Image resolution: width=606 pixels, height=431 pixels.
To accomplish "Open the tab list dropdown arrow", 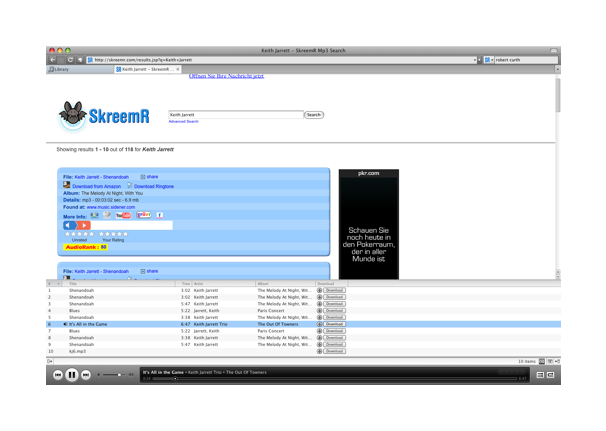I will 557,69.
